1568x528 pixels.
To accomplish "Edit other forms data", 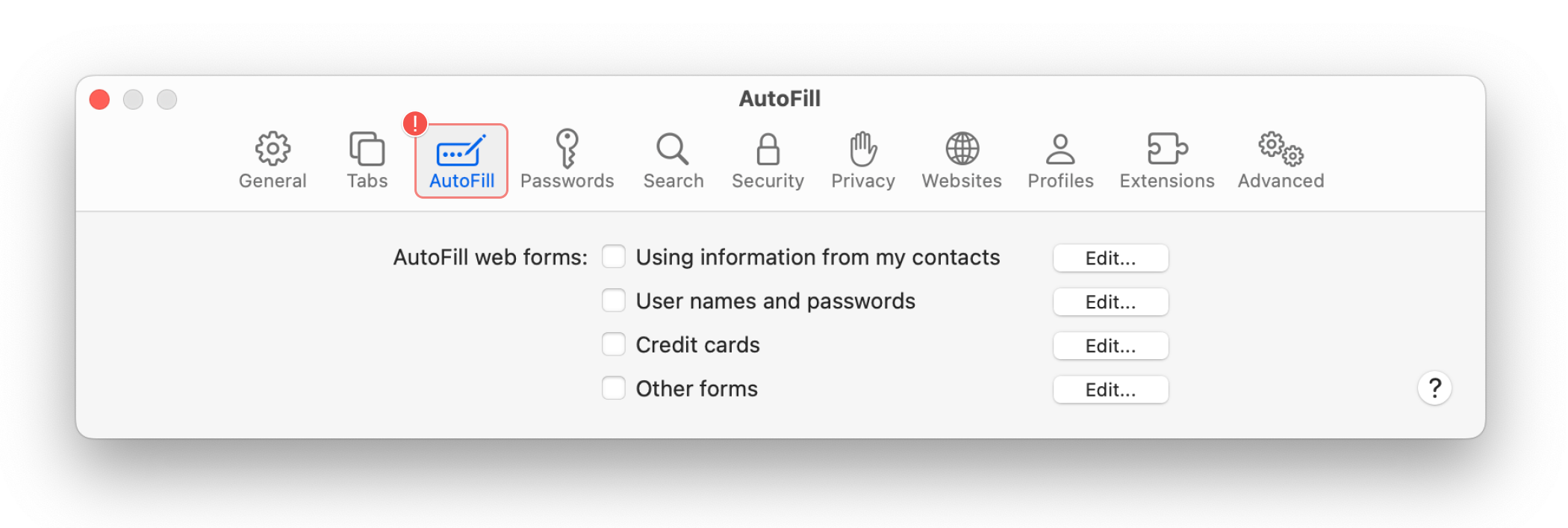I will click(x=1110, y=389).
